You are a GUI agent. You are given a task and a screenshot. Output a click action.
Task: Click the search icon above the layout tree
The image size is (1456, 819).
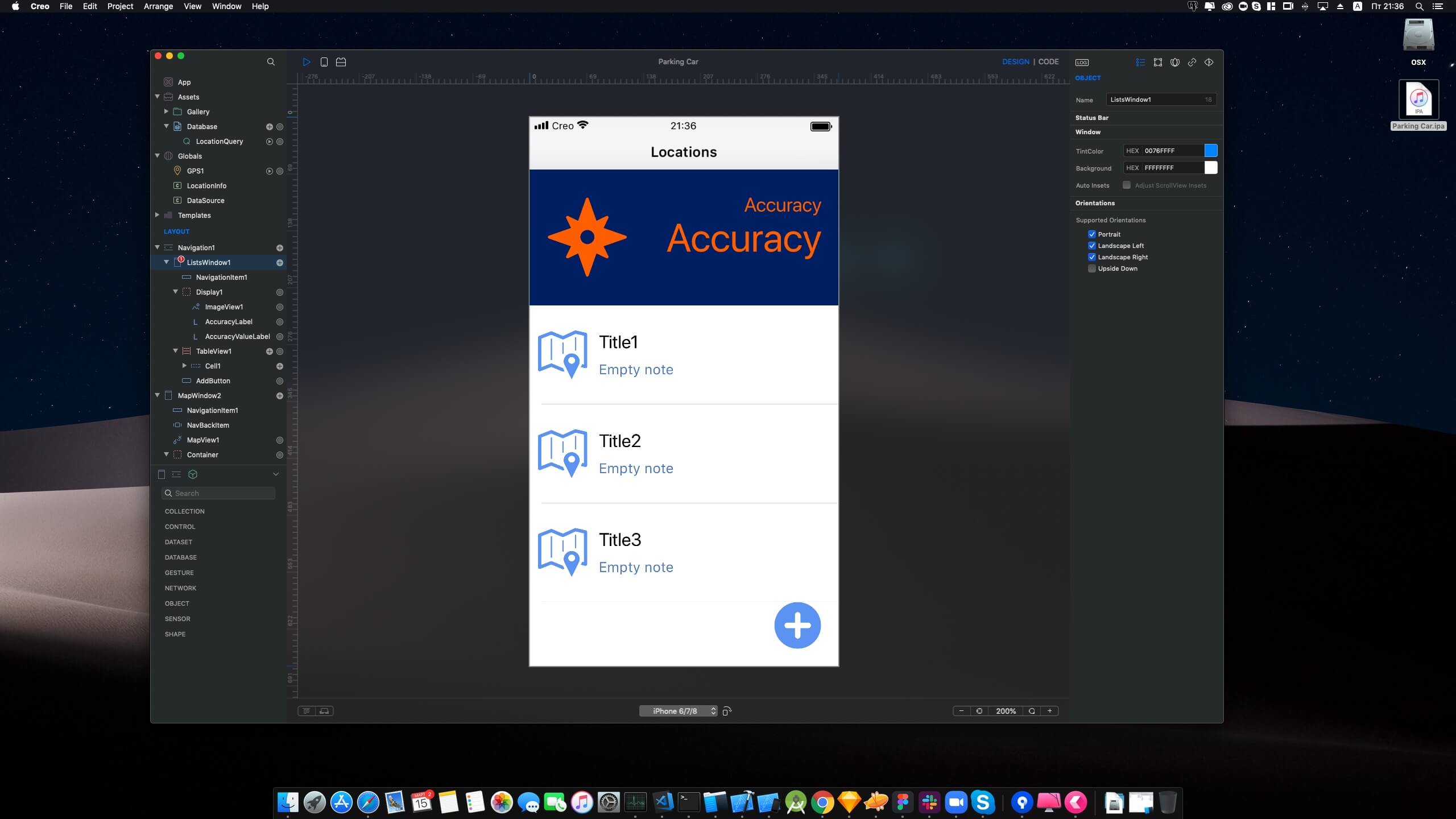coord(271,62)
